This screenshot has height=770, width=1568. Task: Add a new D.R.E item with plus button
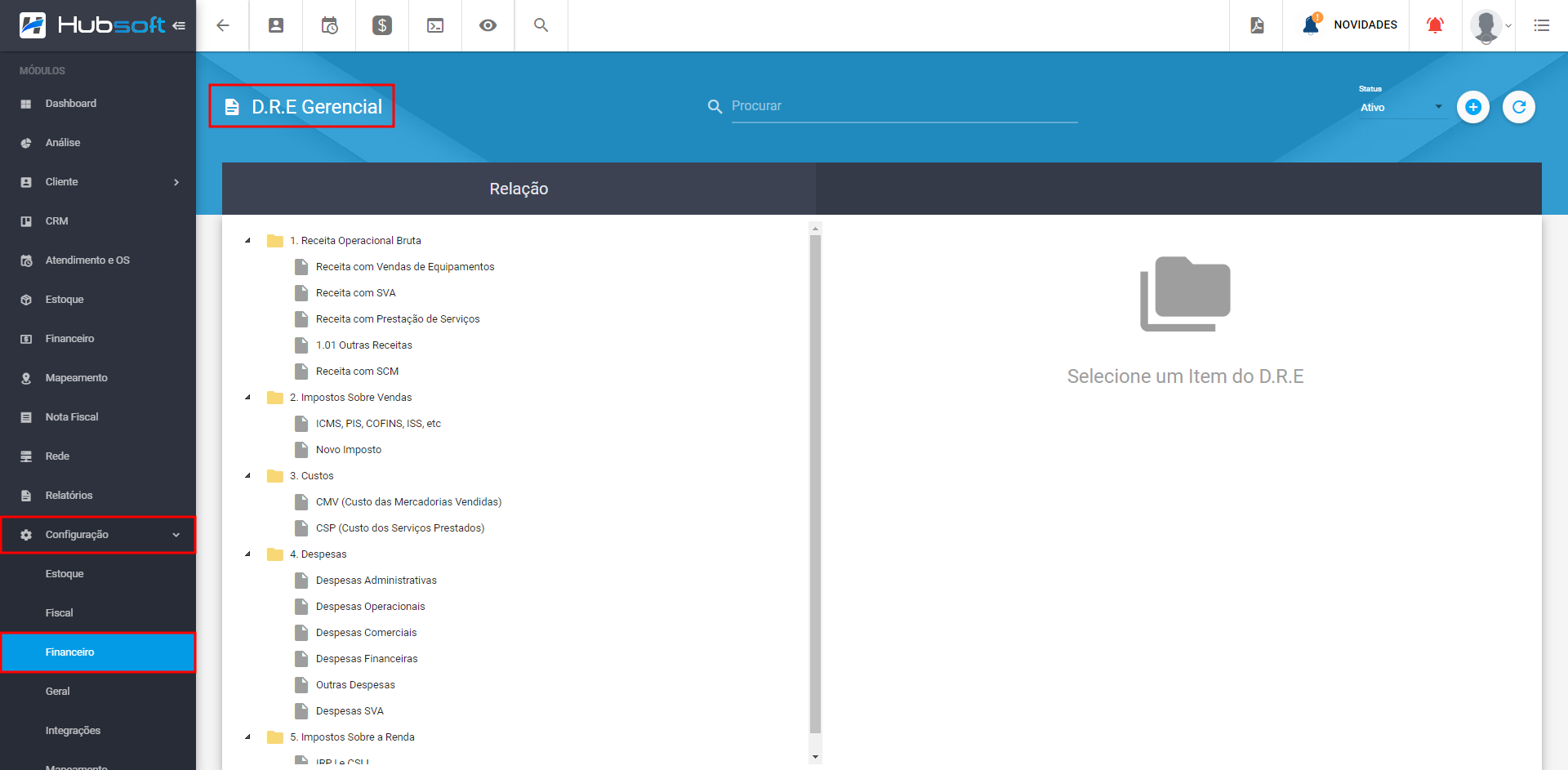coord(1473,107)
